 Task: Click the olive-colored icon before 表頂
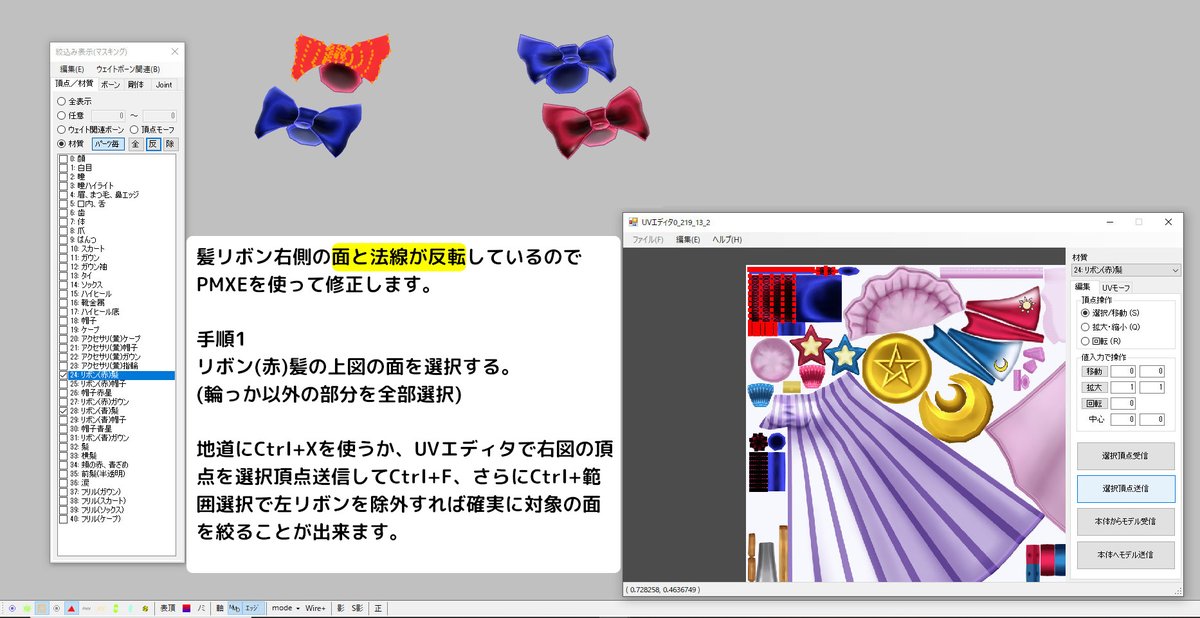(x=145, y=608)
